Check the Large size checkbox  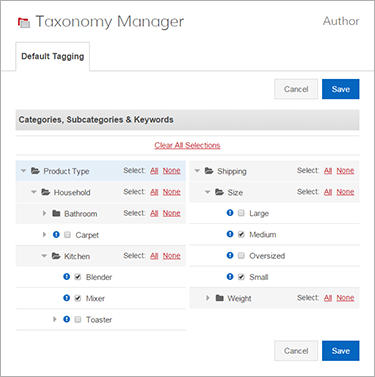tap(241, 213)
